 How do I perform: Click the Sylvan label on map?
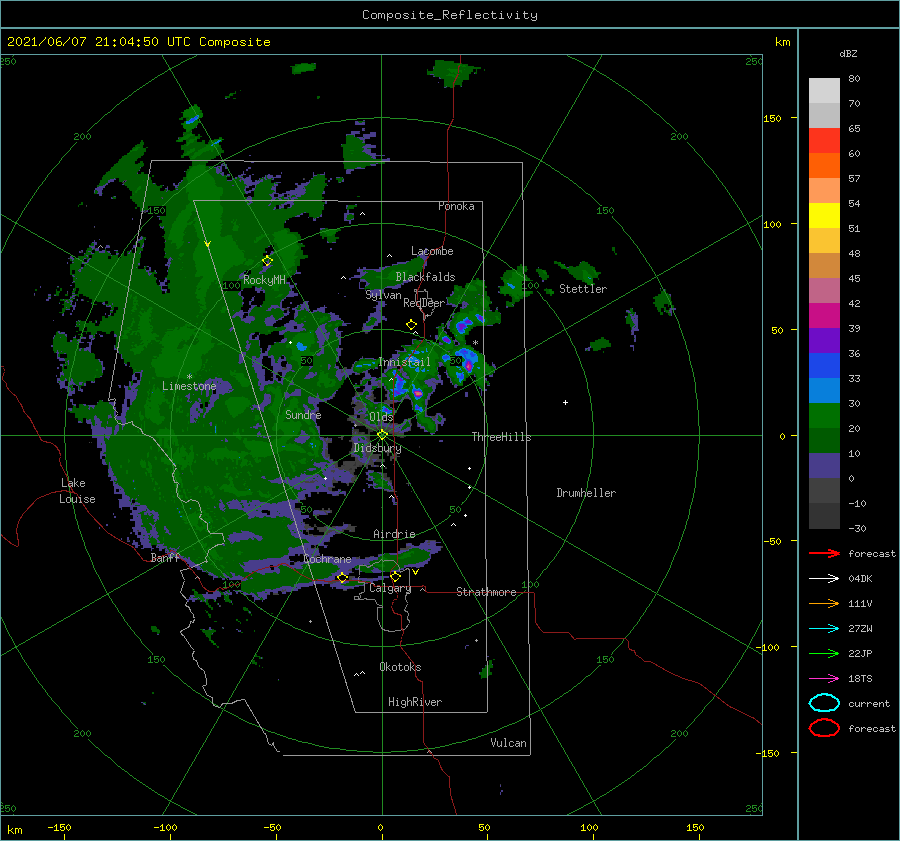(x=383, y=295)
